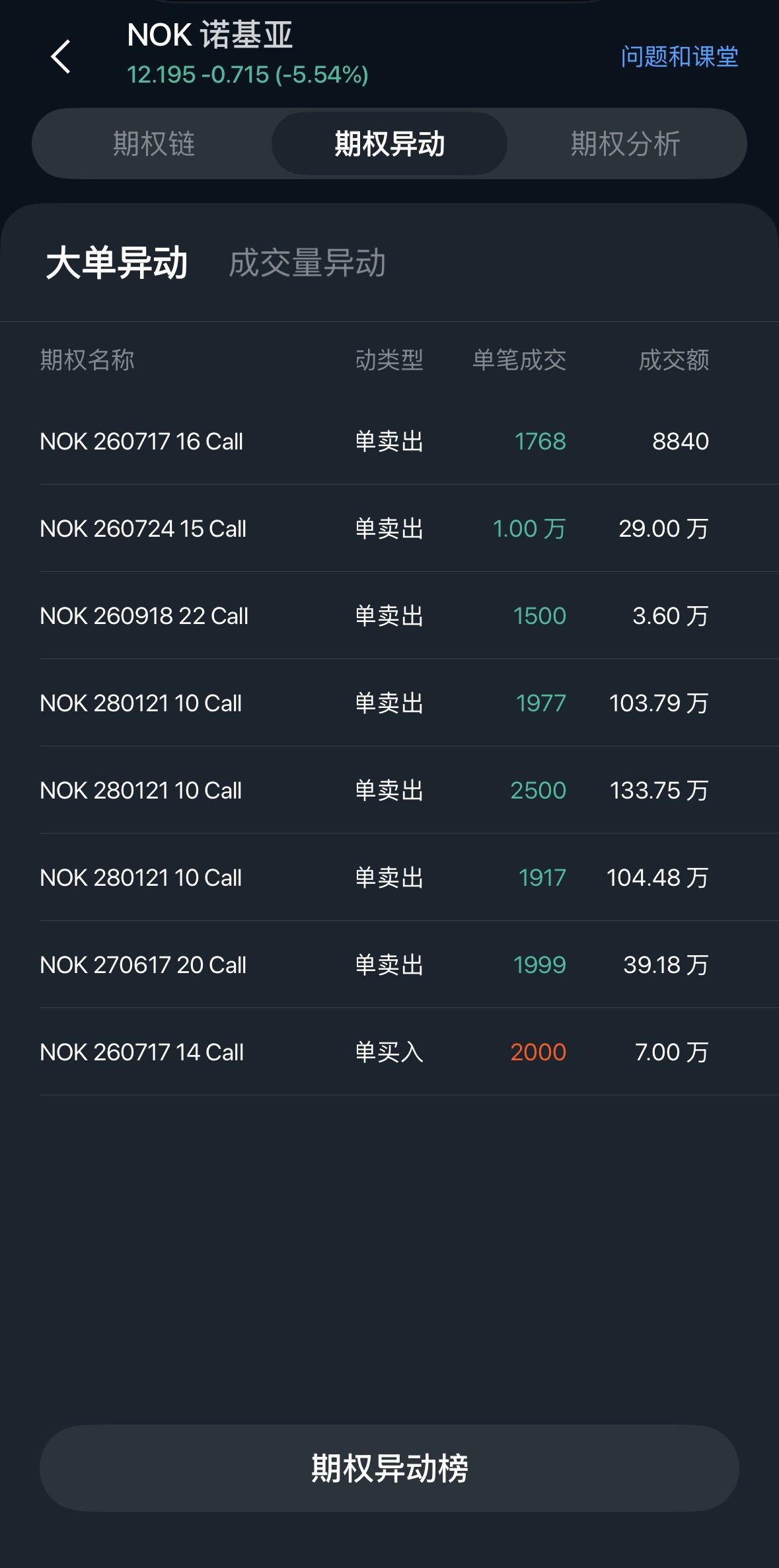The width and height of the screenshot is (779, 1568).
Task: Open the 问题和课堂 link
Action: pyautogui.click(x=679, y=56)
